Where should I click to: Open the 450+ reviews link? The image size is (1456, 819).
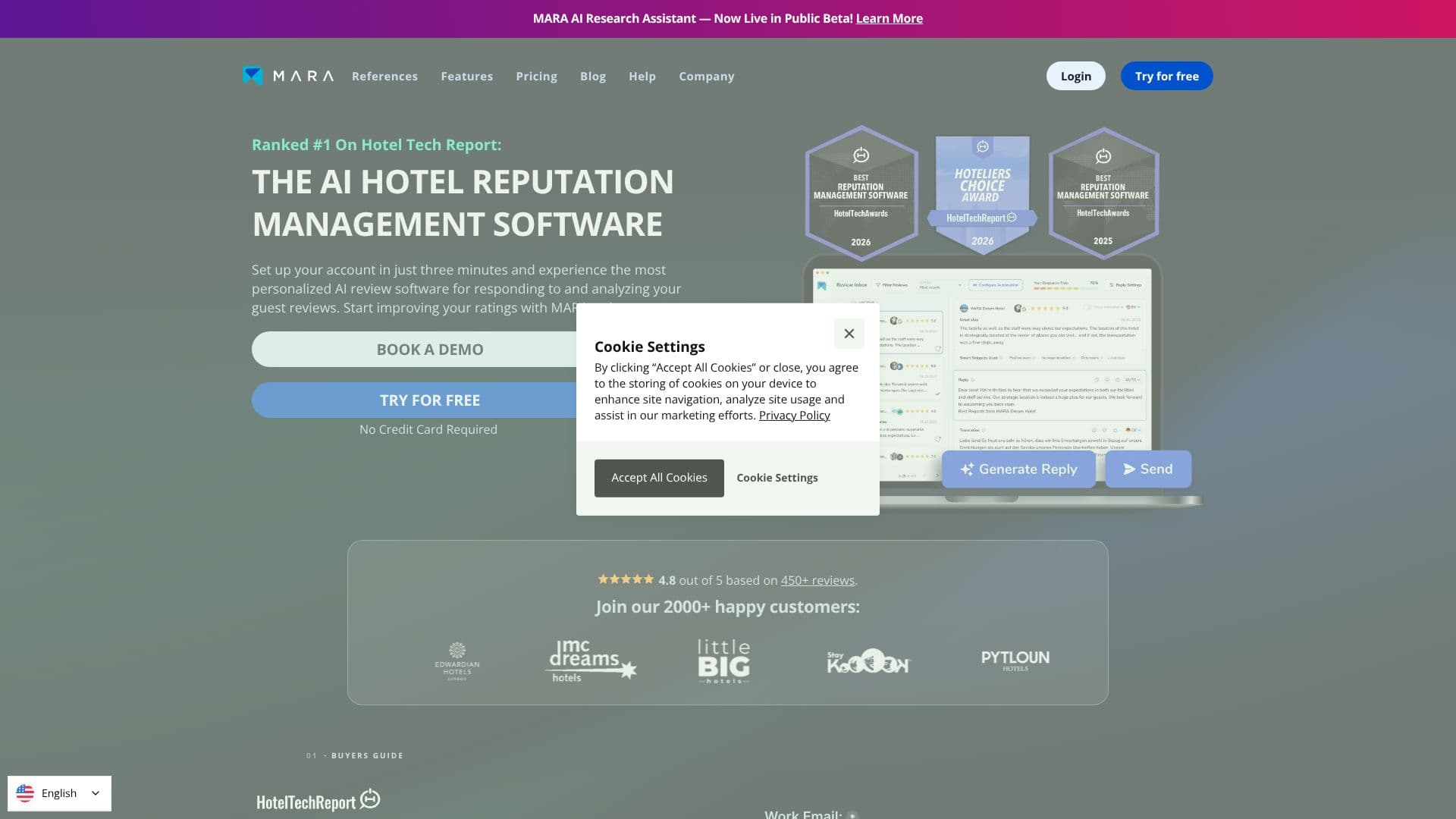[817, 580]
